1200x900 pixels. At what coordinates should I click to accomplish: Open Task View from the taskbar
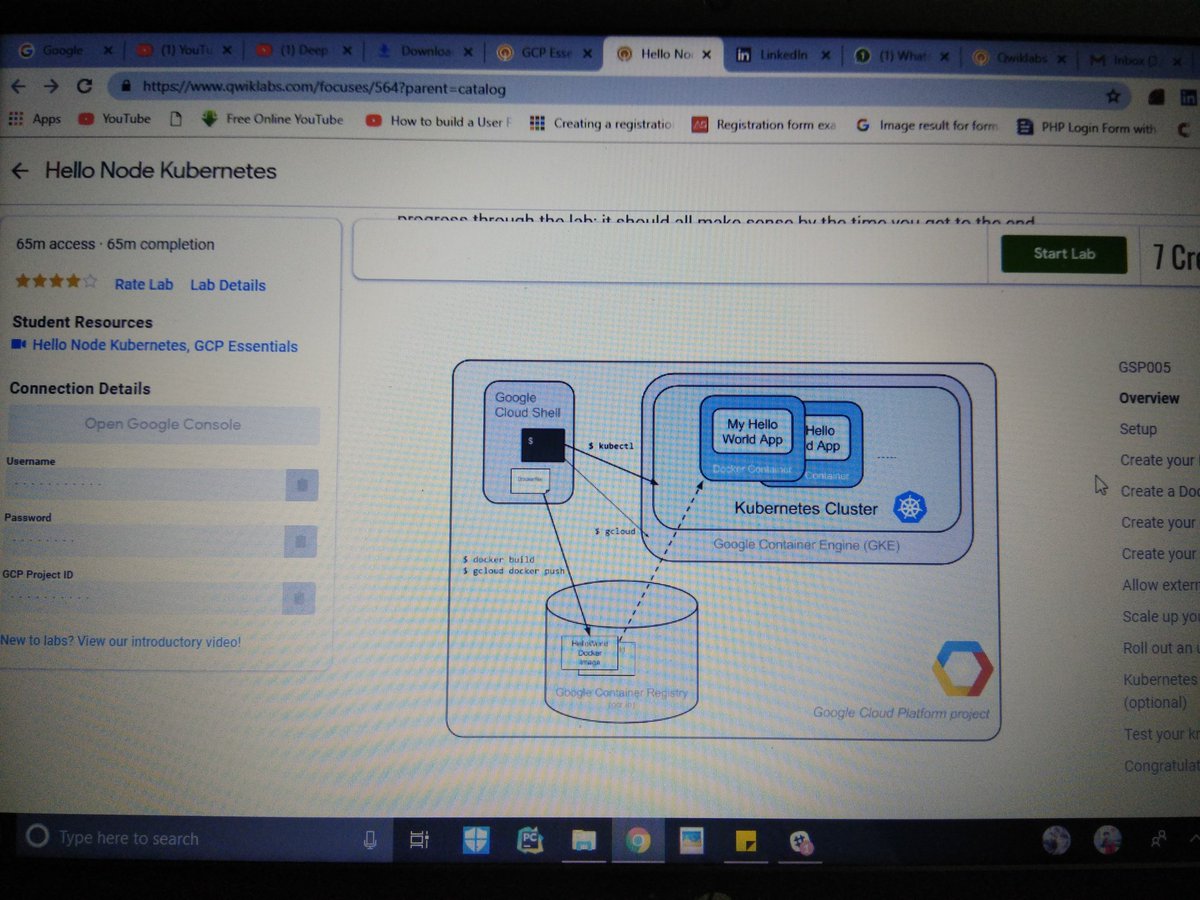(x=419, y=840)
